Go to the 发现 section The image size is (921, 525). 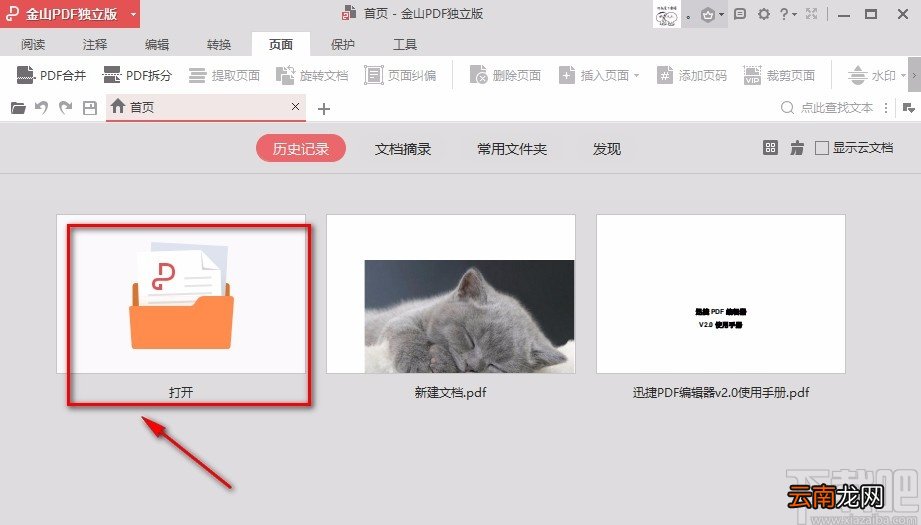(x=607, y=149)
